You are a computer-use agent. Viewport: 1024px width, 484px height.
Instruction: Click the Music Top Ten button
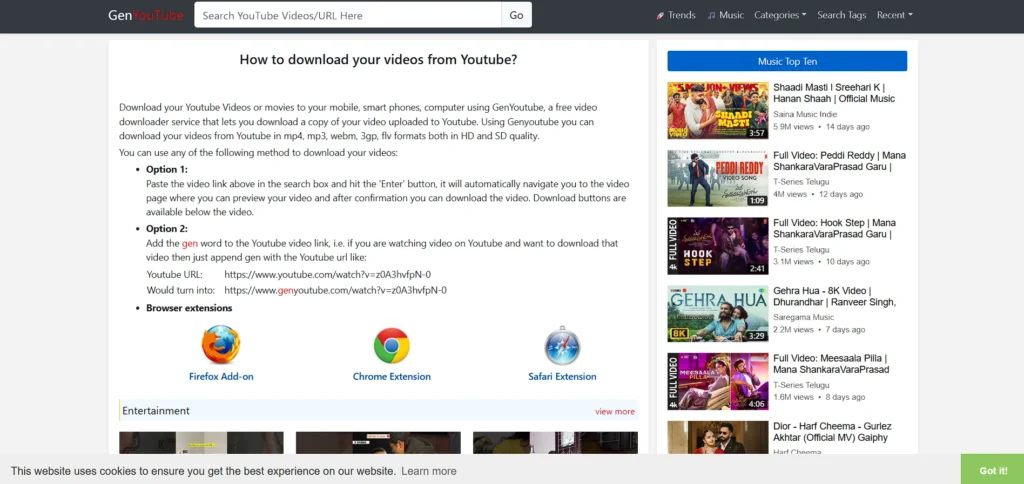tap(787, 61)
